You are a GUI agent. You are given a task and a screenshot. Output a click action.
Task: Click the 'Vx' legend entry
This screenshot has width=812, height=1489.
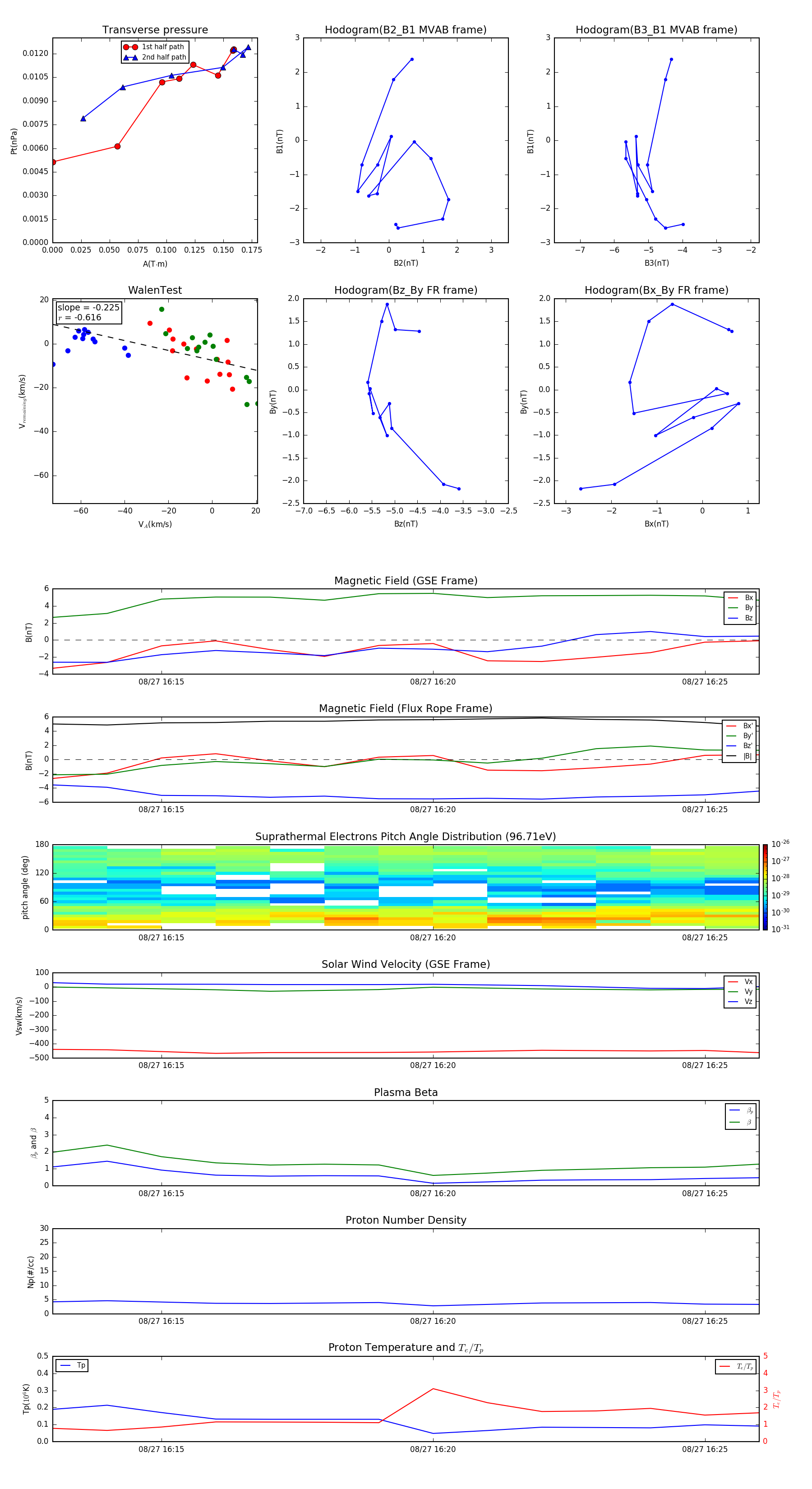pyautogui.click(x=740, y=981)
